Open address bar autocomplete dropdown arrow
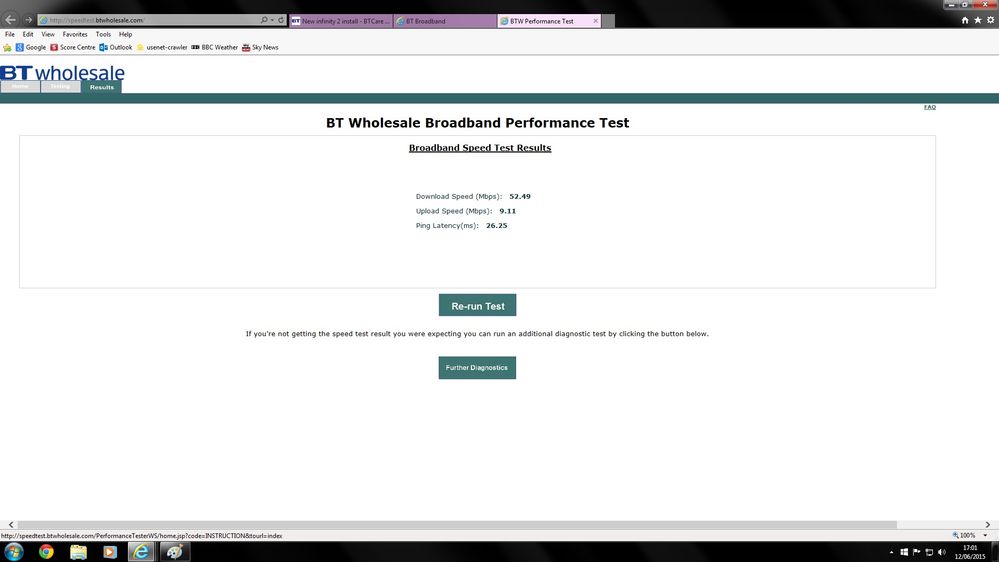The width and height of the screenshot is (999, 562). (272, 20)
